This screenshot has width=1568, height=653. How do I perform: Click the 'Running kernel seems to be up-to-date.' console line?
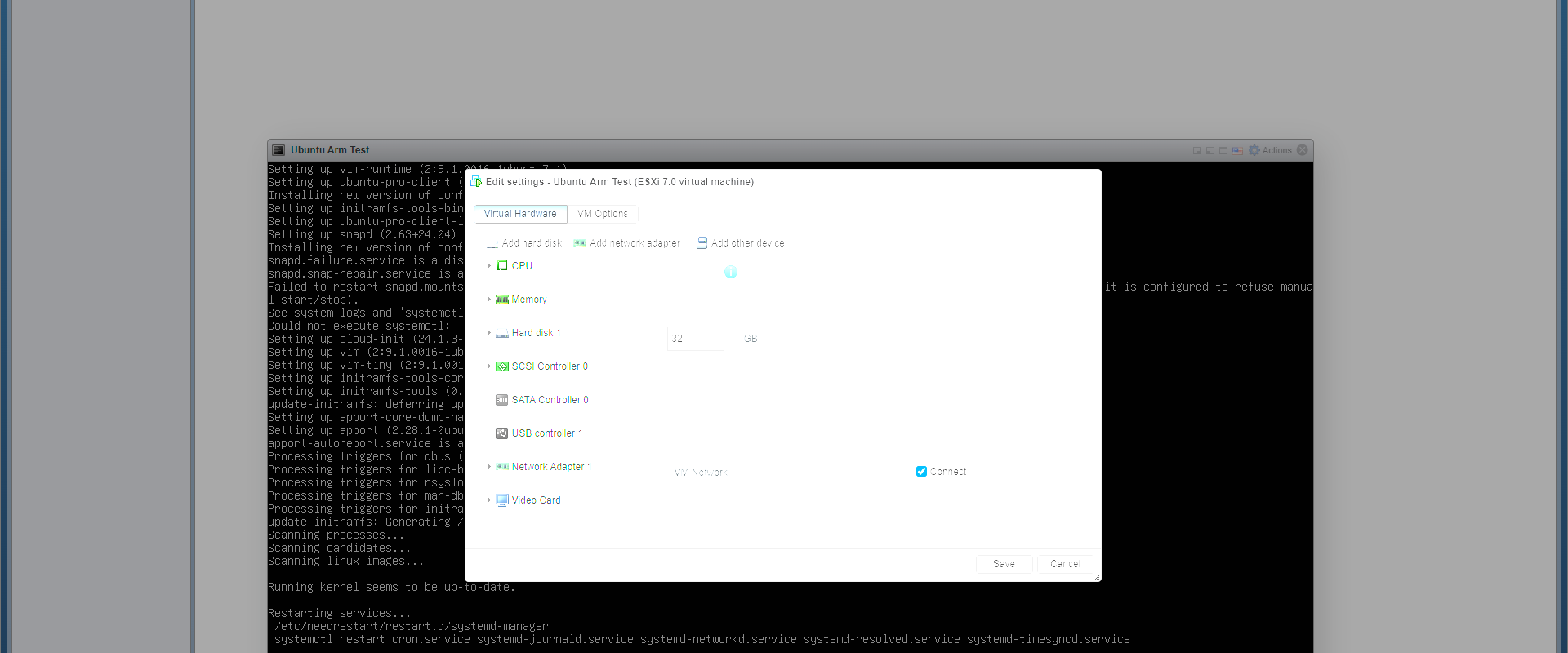(392, 588)
